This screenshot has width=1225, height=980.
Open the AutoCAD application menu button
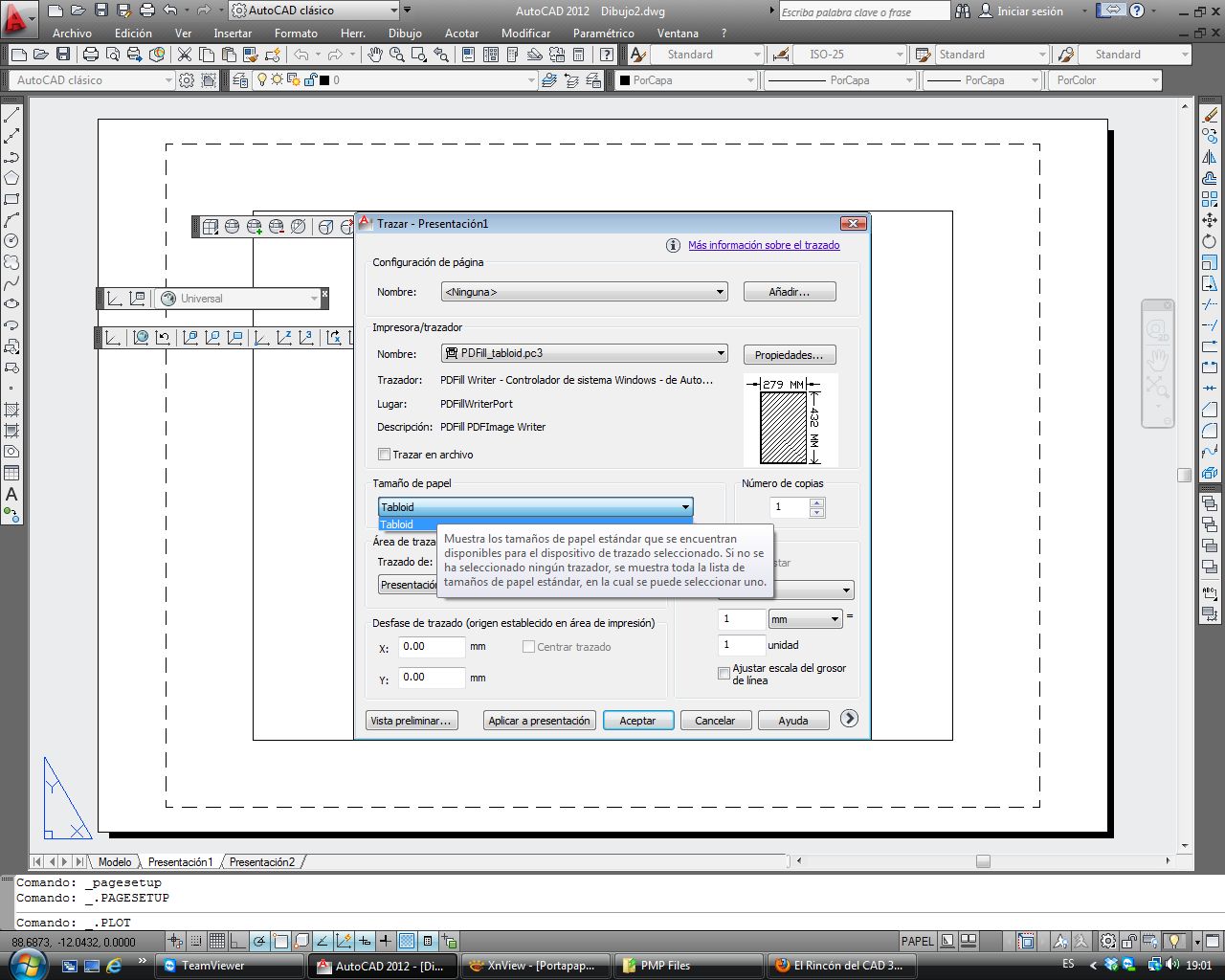coord(19,17)
